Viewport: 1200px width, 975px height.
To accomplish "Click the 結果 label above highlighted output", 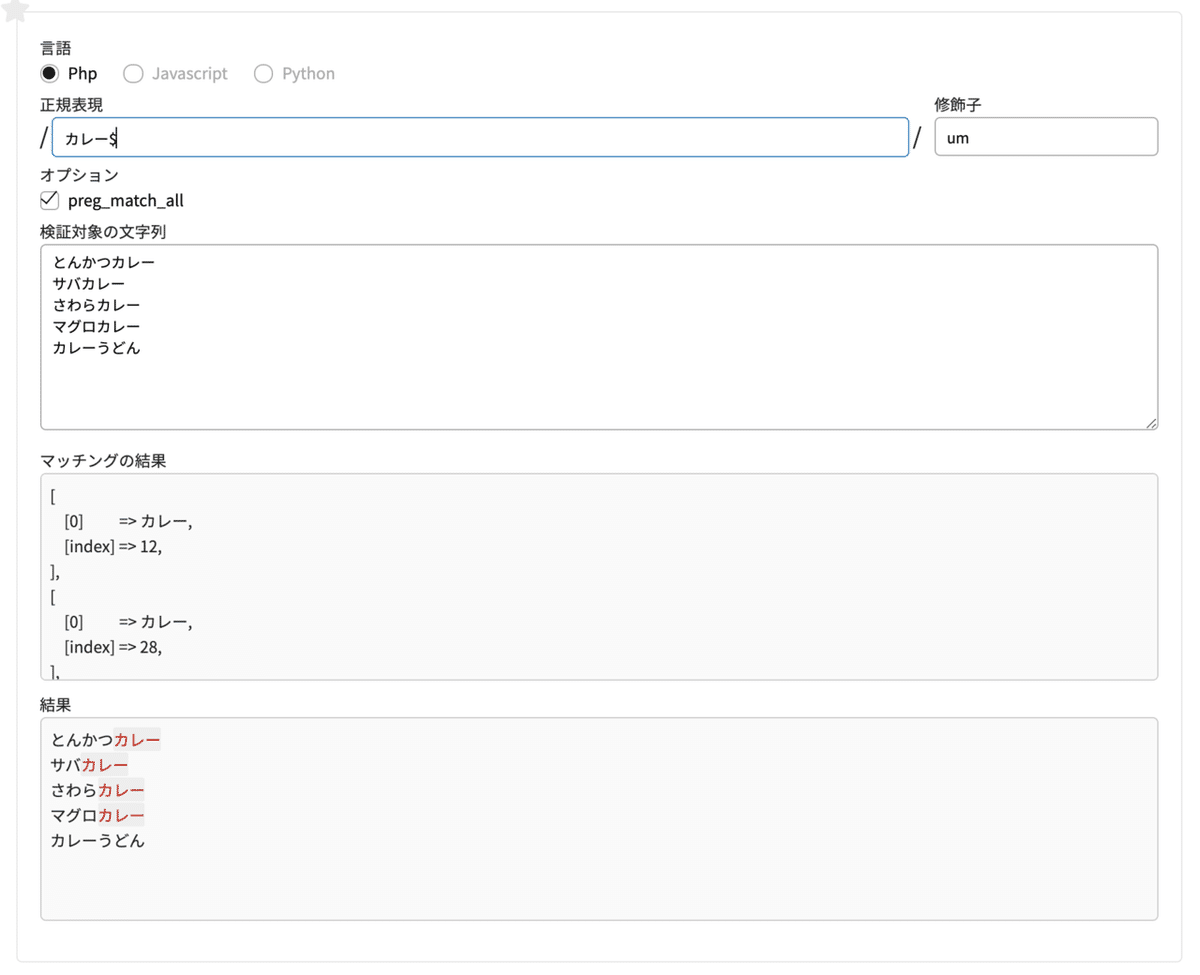I will 55,705.
